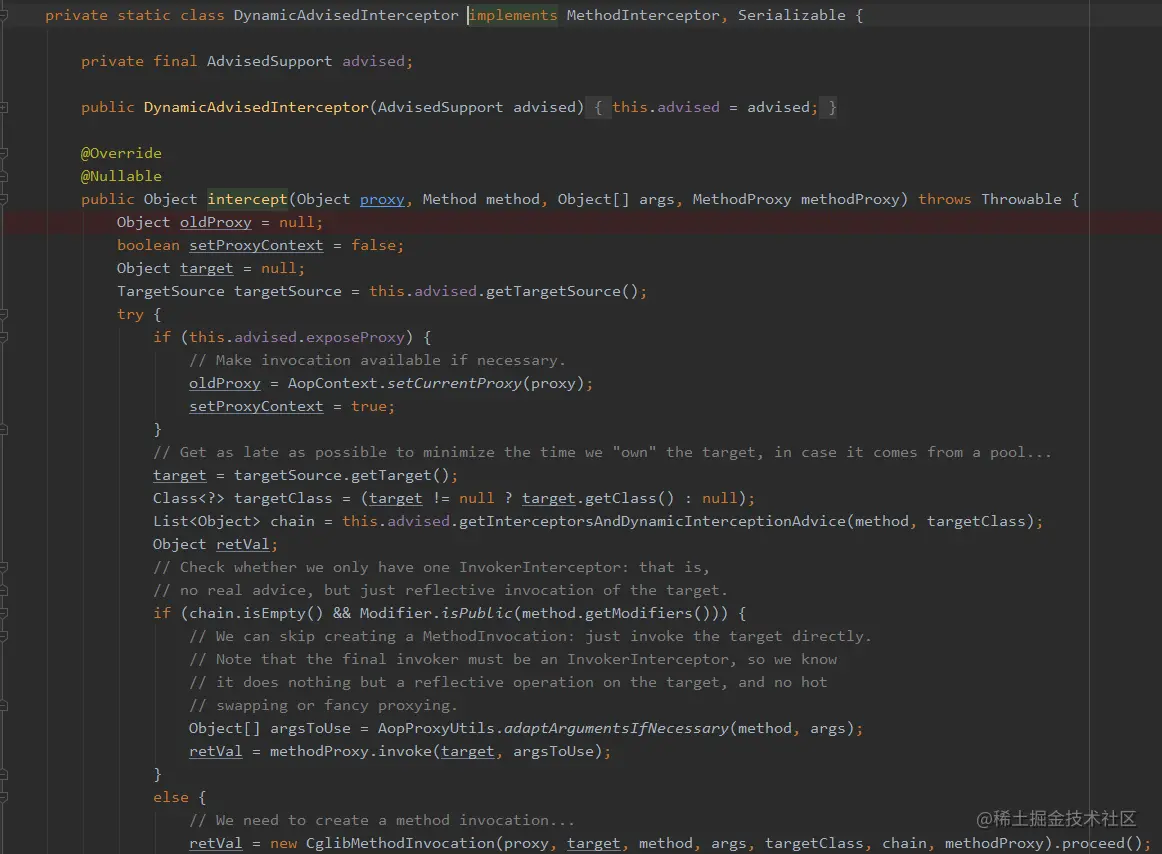Screen dimensions: 1162x854
Task: Click the Serializable interface name
Action: [791, 16]
